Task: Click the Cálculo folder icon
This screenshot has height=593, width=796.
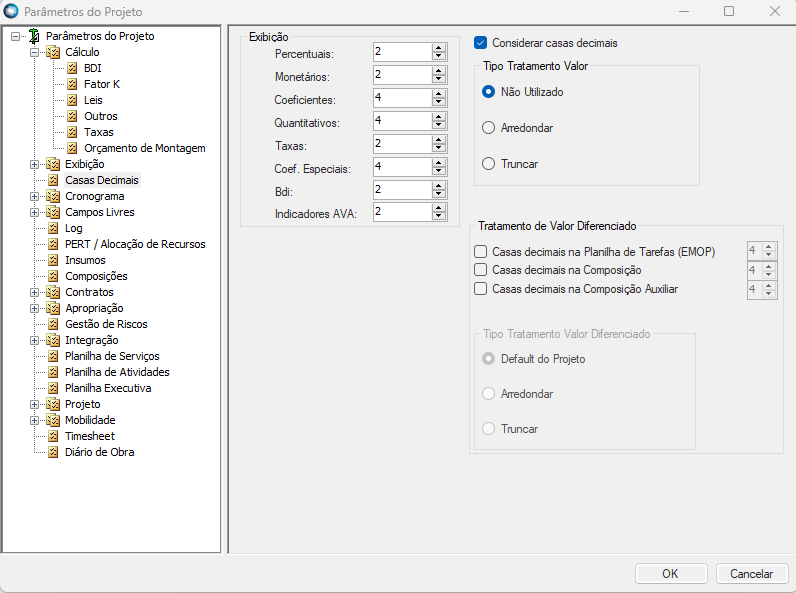Action: point(53,52)
